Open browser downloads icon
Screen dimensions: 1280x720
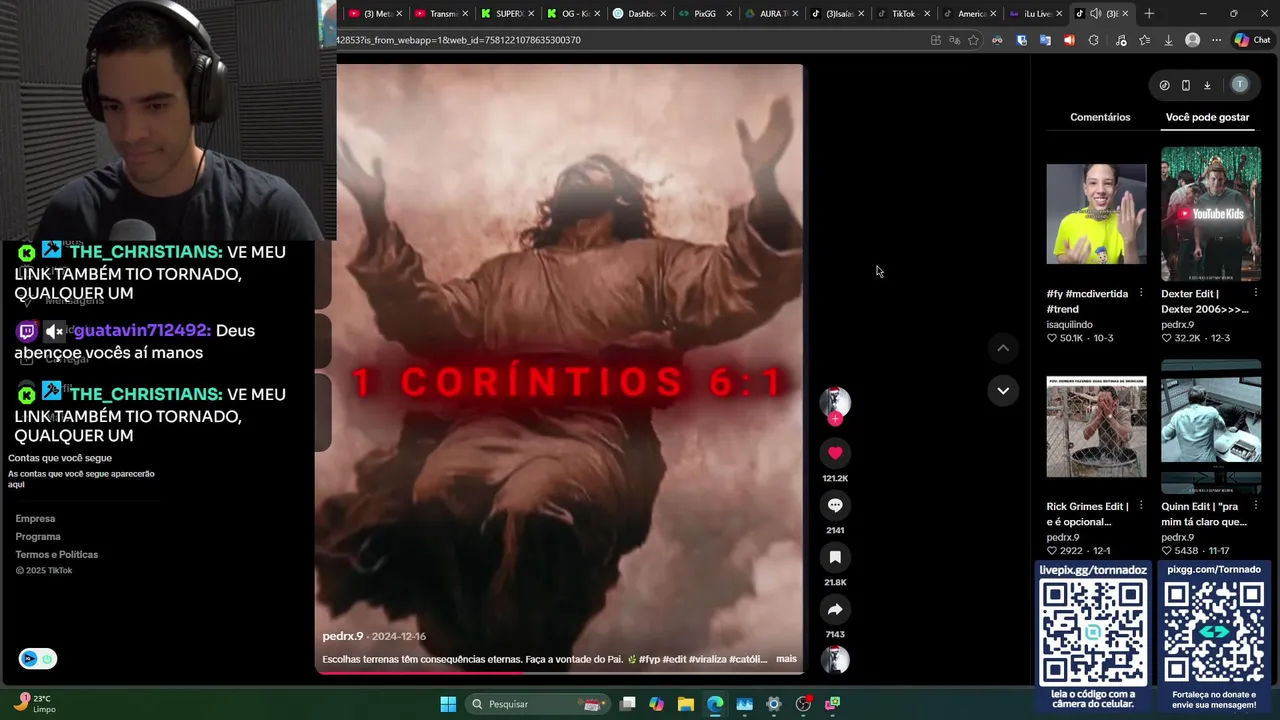click(1168, 40)
